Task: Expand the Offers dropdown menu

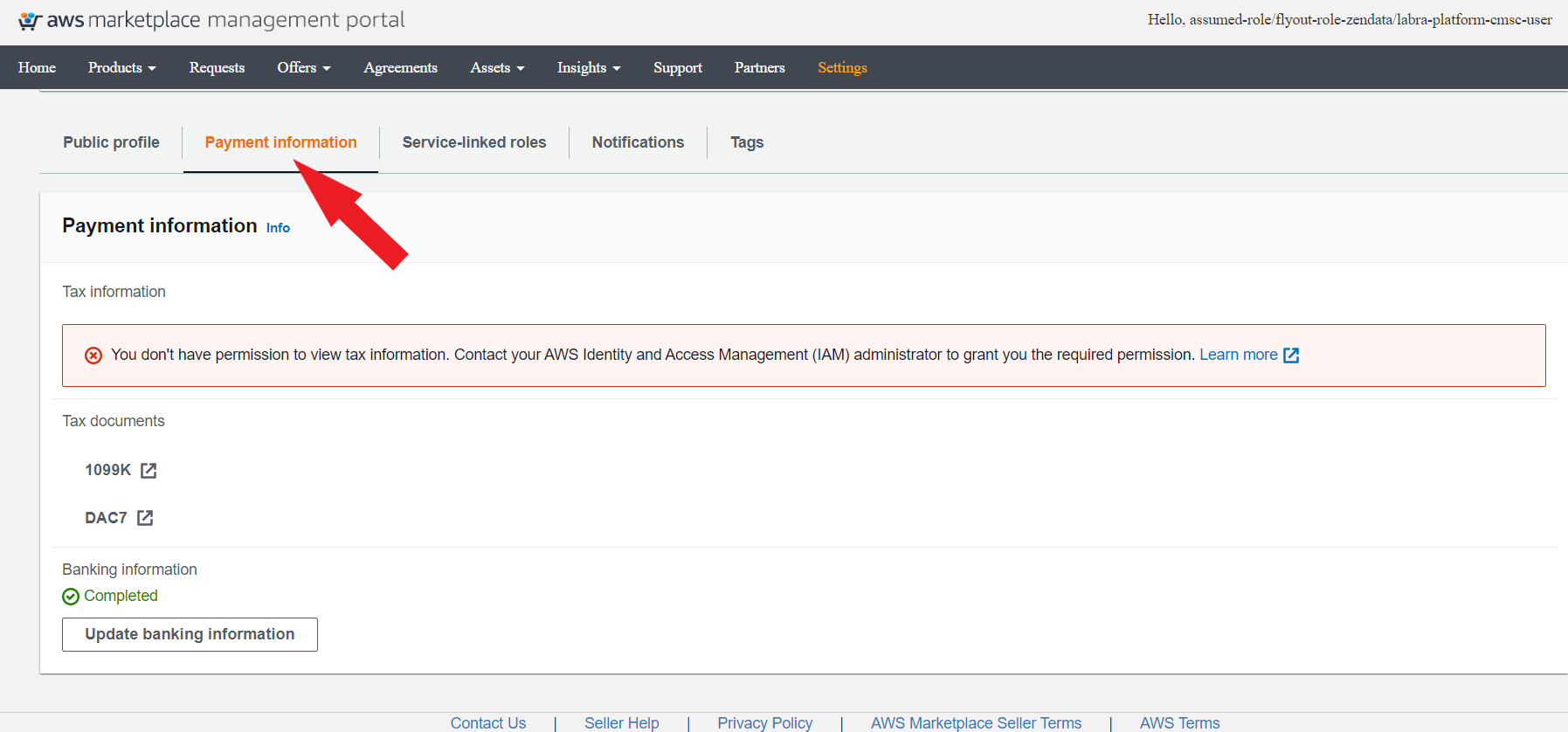Action: click(304, 67)
